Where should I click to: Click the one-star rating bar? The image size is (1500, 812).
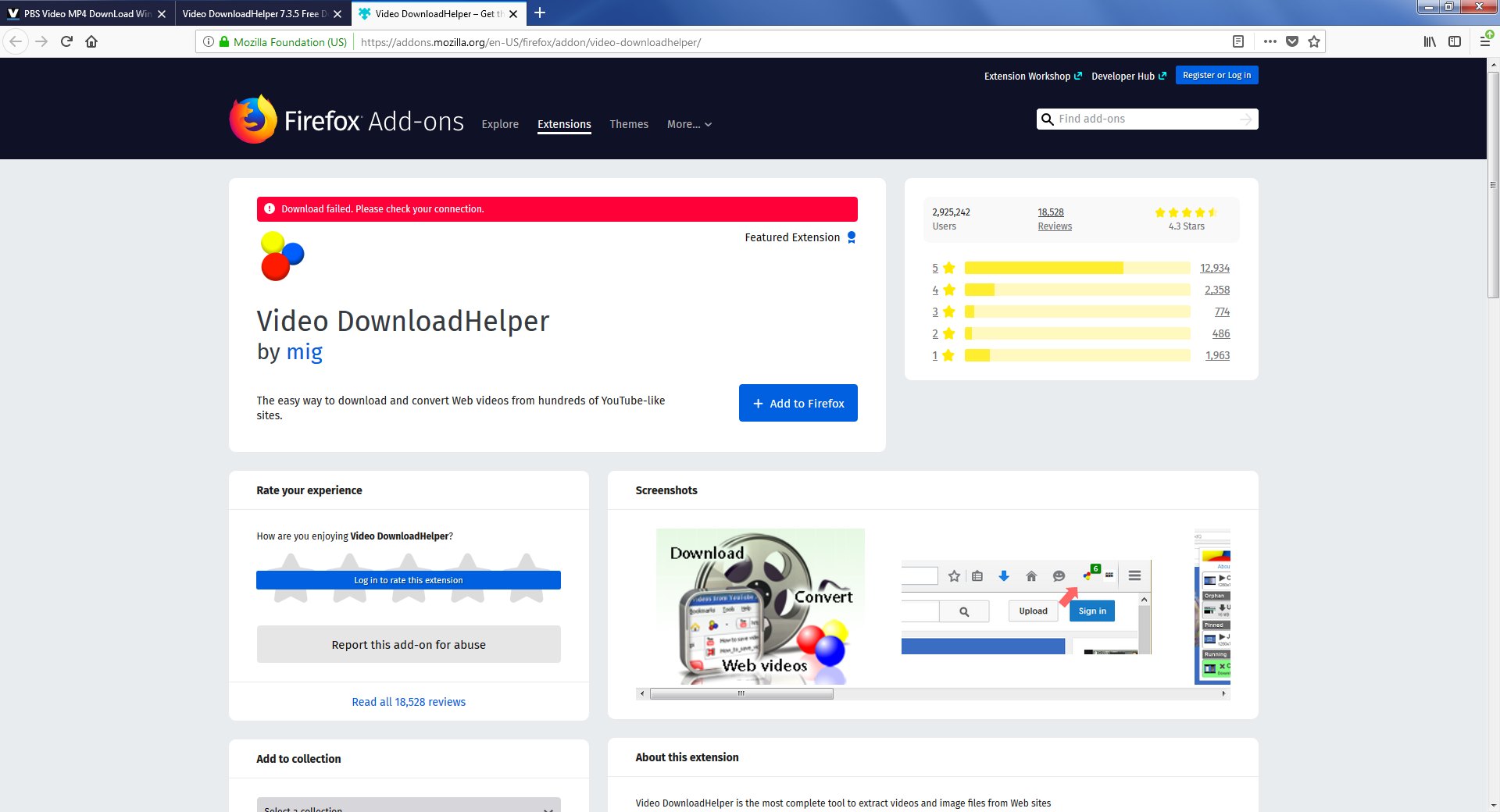tap(1077, 355)
